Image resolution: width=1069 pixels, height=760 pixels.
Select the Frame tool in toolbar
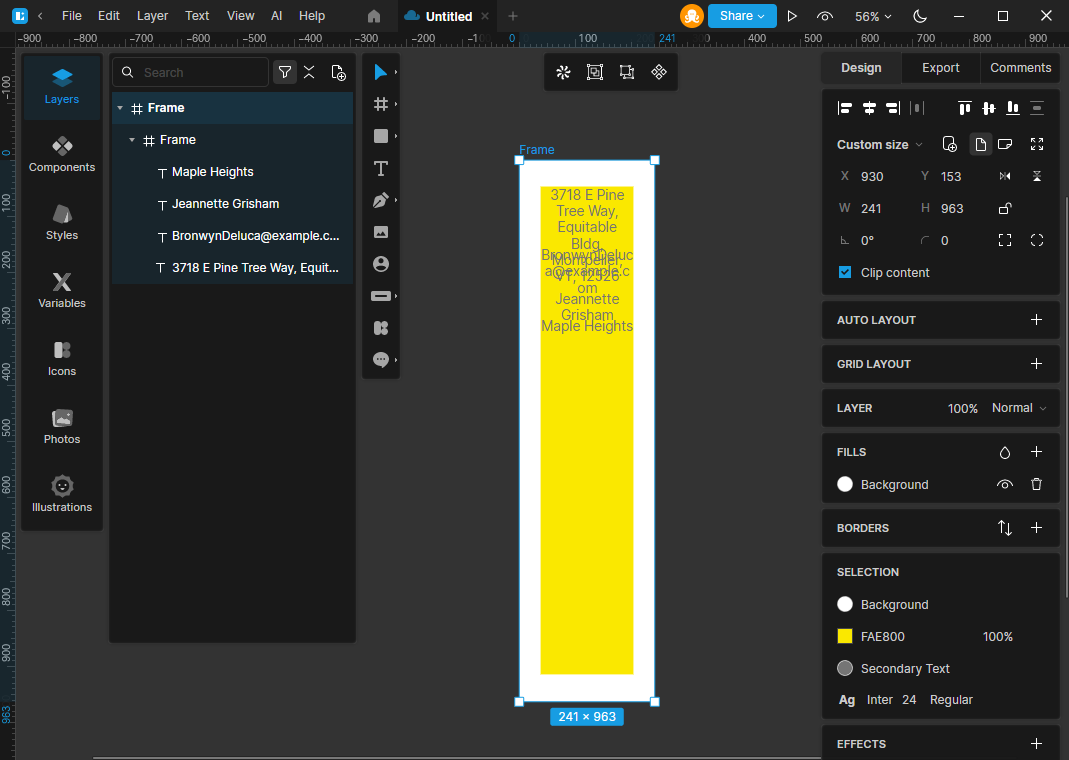(x=380, y=104)
